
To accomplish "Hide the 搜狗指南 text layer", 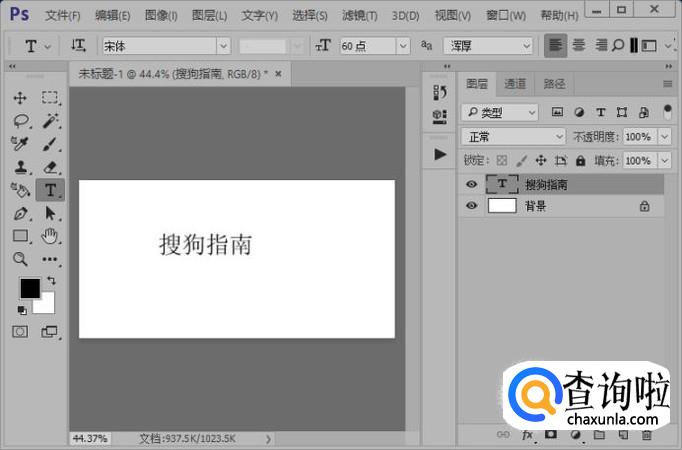I will (472, 184).
